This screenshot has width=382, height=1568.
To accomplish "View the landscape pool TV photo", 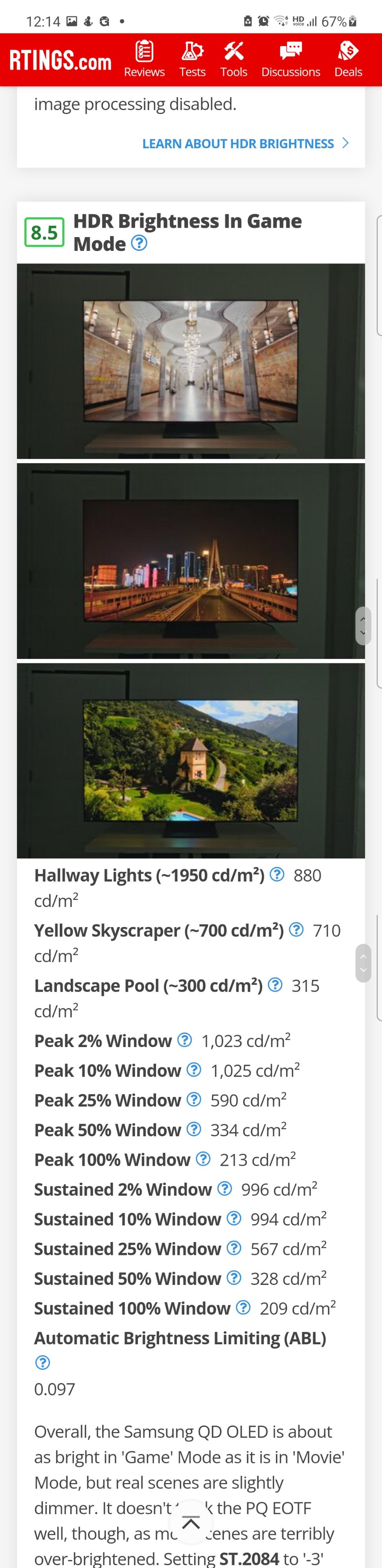I will click(x=191, y=761).
